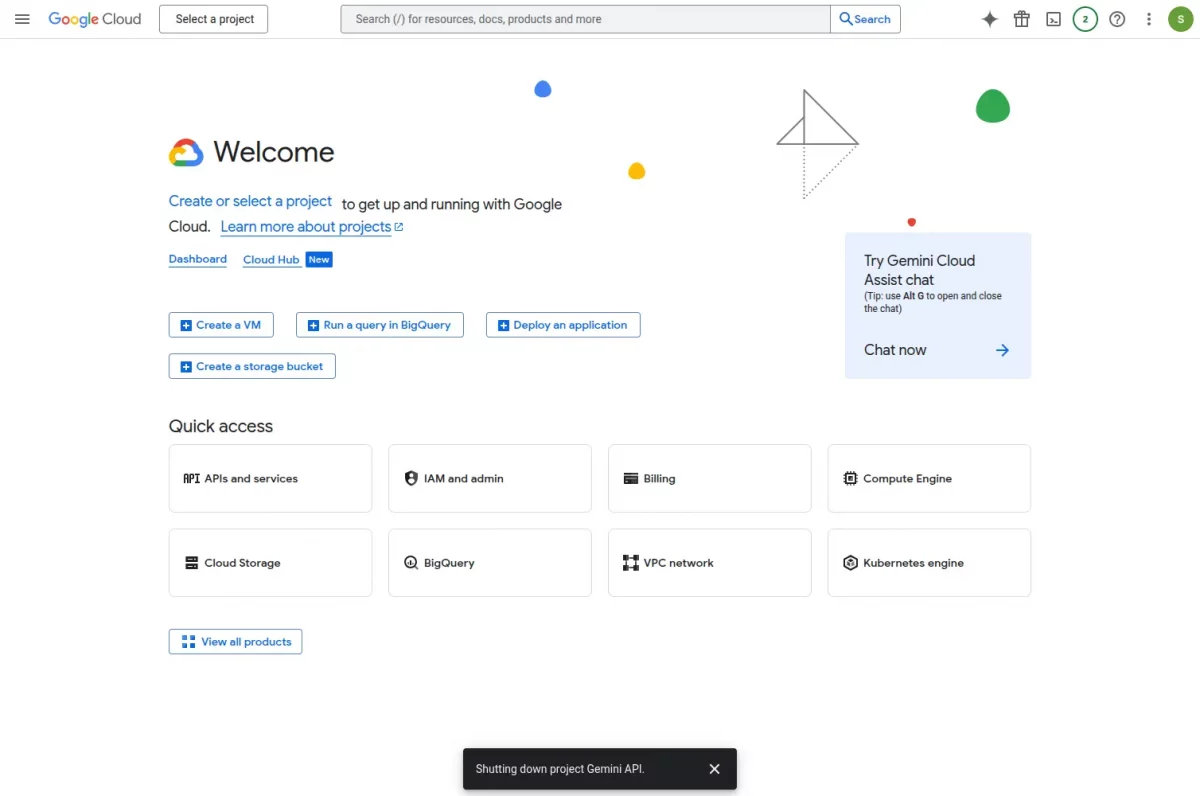
Task: Open free trial gift offers icon
Action: point(1021,18)
